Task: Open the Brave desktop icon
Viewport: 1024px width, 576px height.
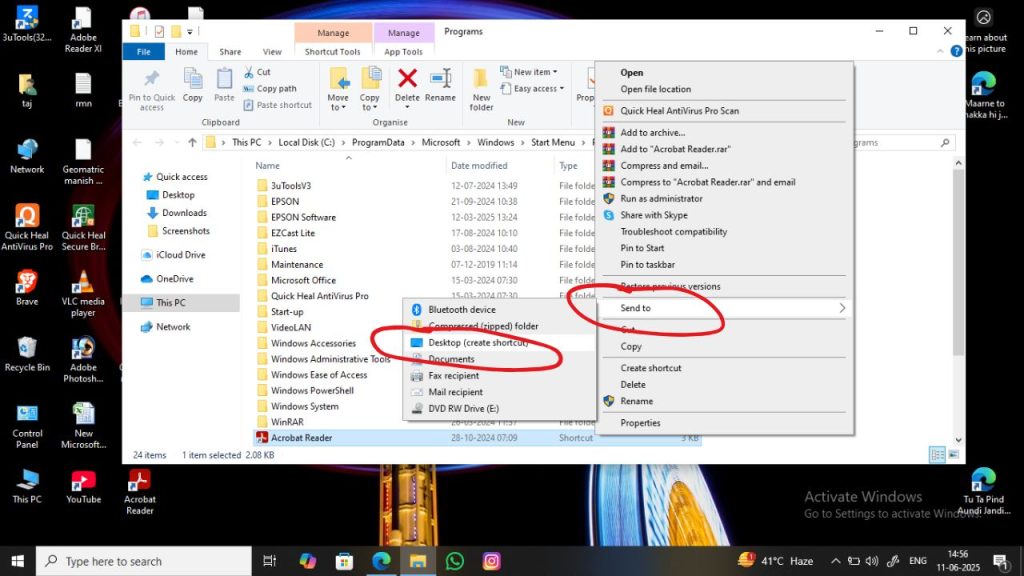Action: [x=27, y=288]
